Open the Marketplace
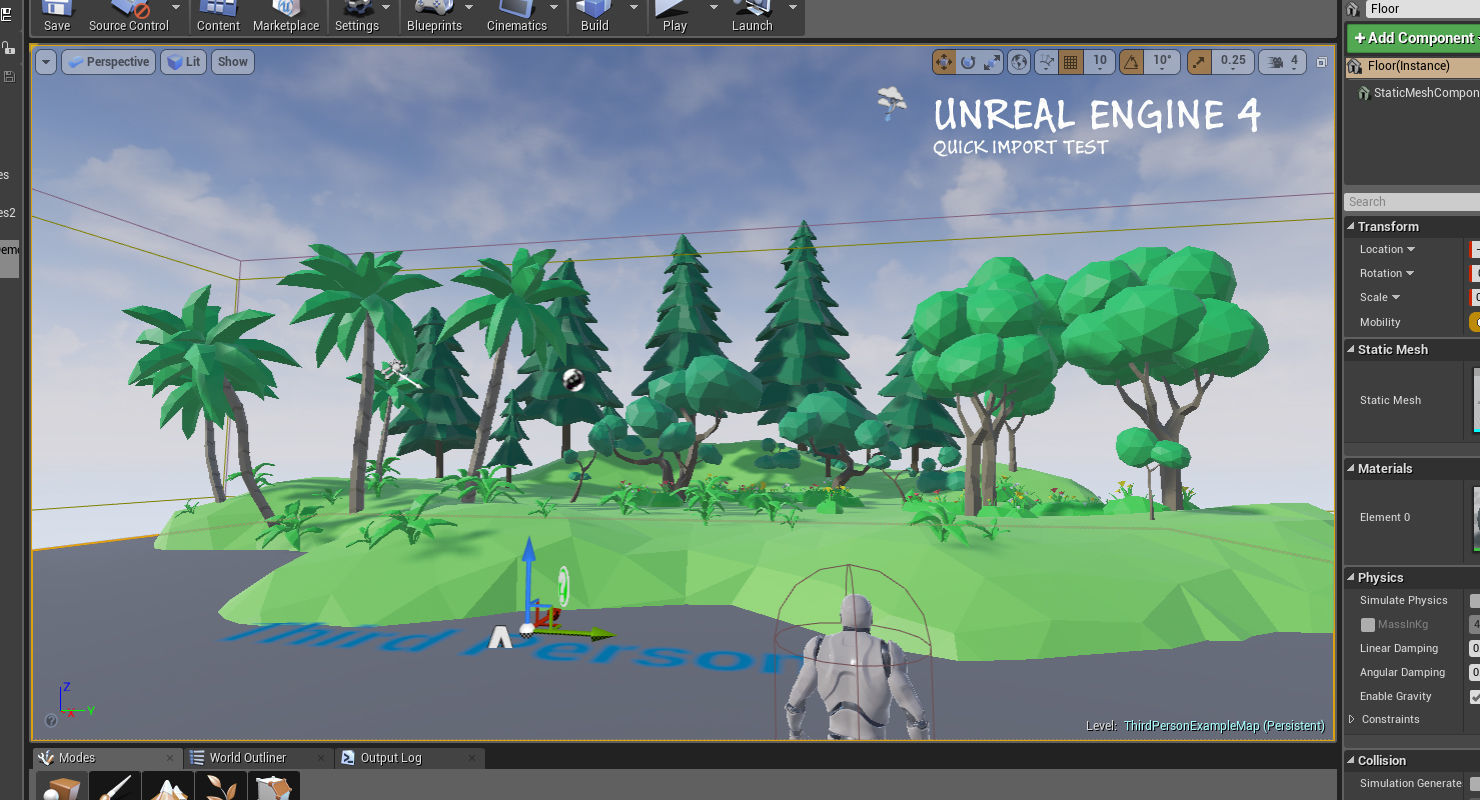The width and height of the screenshot is (1480, 800). [x=286, y=17]
